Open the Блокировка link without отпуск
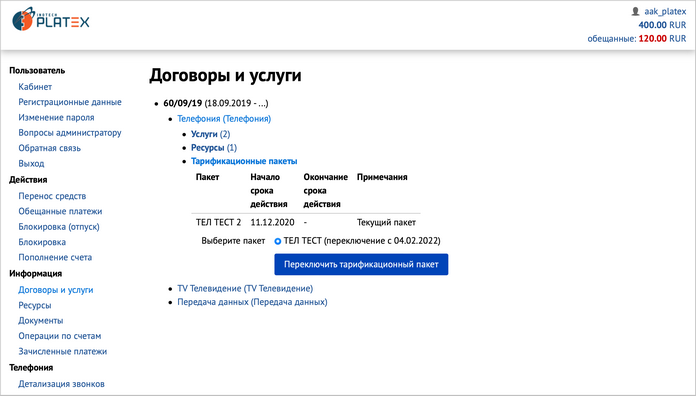The width and height of the screenshot is (696, 396). 42,242
